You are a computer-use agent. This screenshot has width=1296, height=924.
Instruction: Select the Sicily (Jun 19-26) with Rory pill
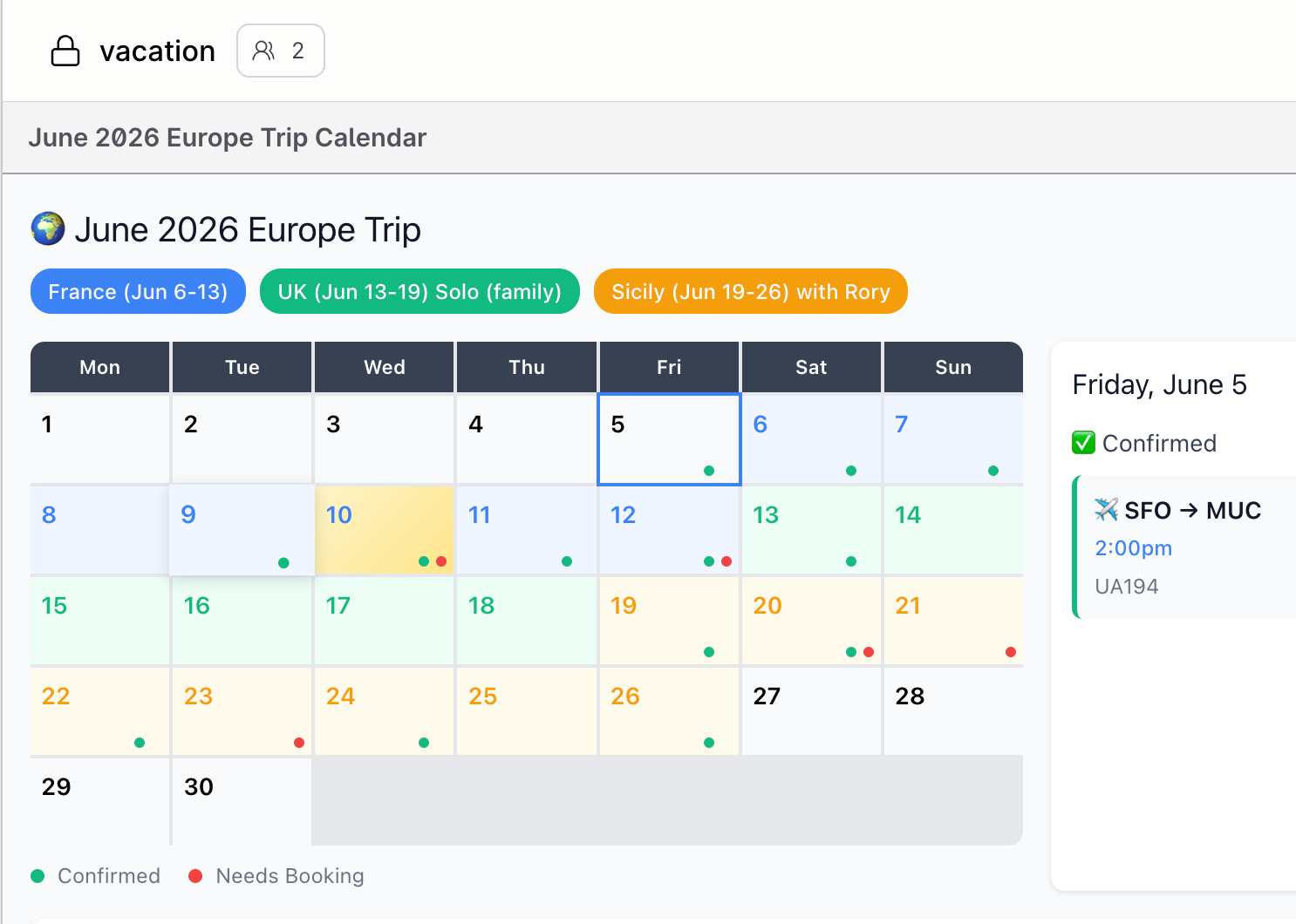(751, 291)
